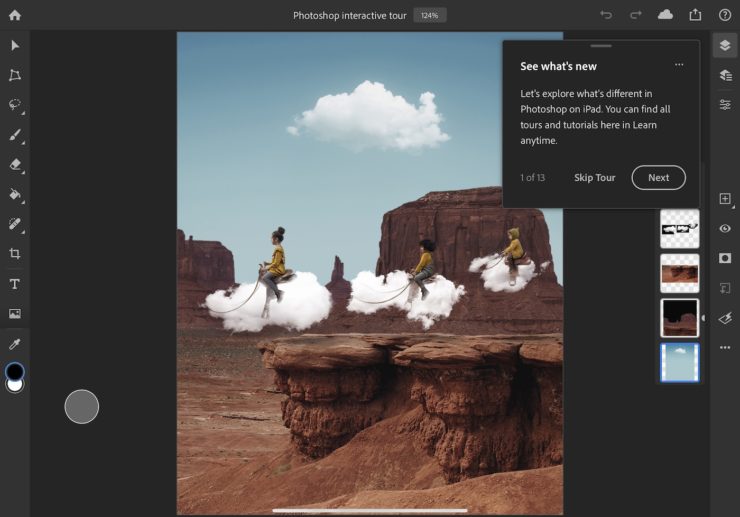Select the Eyedropper tool
This screenshot has height=517, width=740.
click(15, 344)
